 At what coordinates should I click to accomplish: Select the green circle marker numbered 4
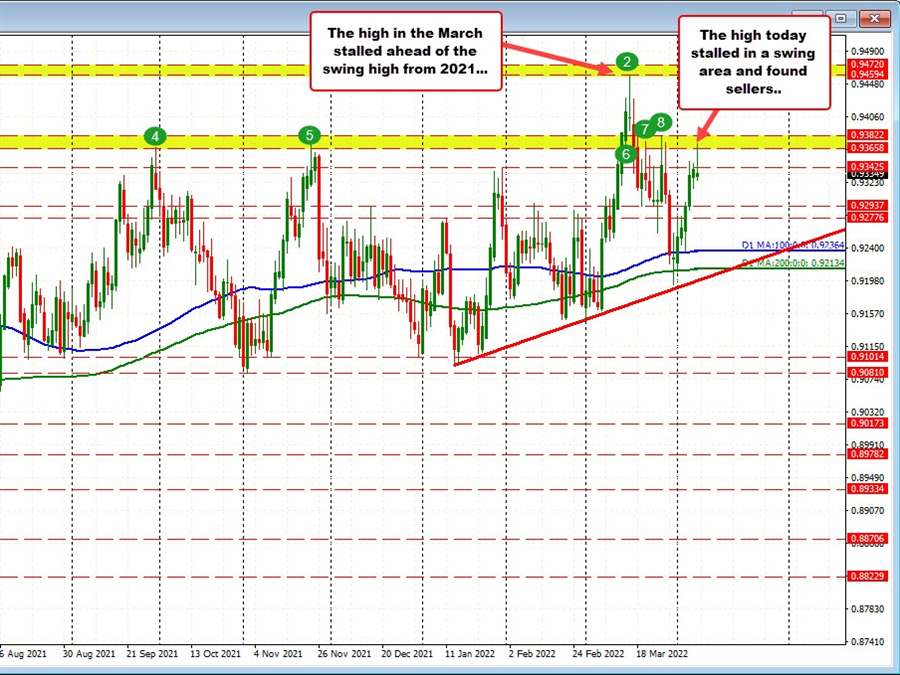coord(155,135)
